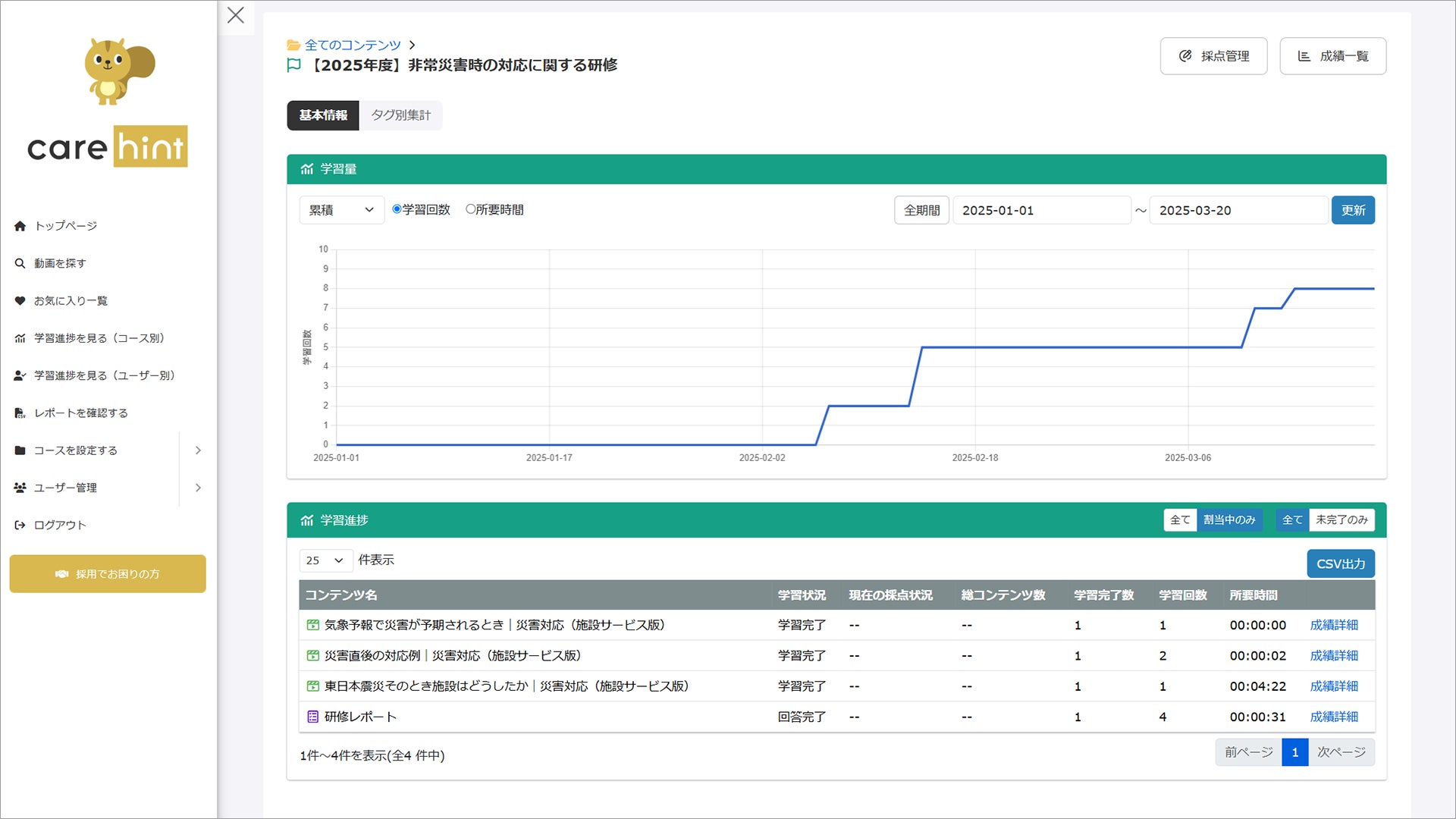
Task: Click the CSV出力 button
Action: (x=1340, y=563)
